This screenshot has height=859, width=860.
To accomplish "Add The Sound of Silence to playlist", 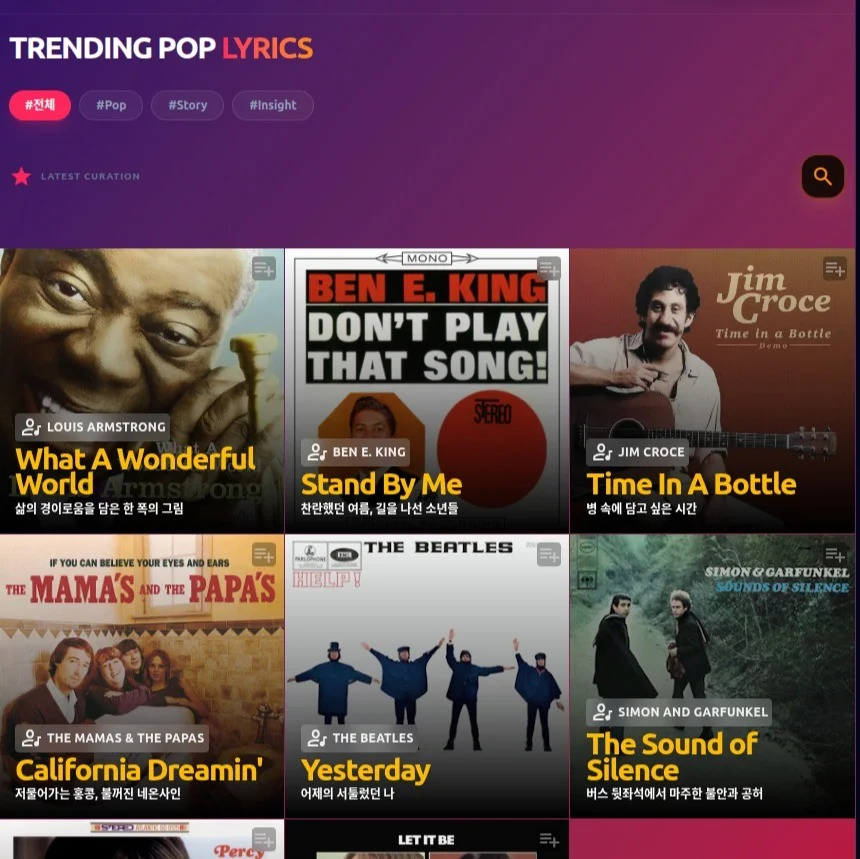I will 835,555.
